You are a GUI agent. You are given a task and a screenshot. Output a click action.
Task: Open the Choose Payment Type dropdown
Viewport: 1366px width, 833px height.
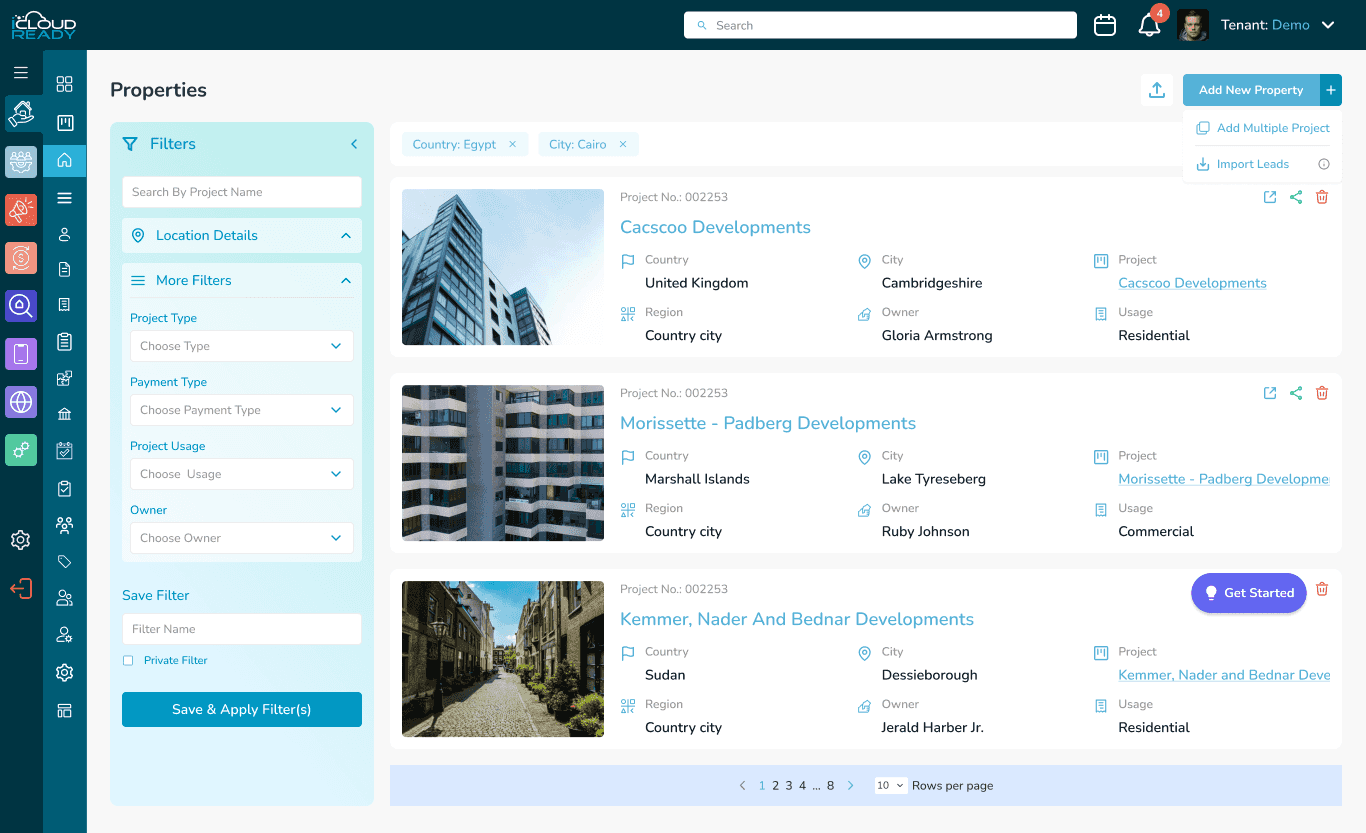click(x=241, y=410)
